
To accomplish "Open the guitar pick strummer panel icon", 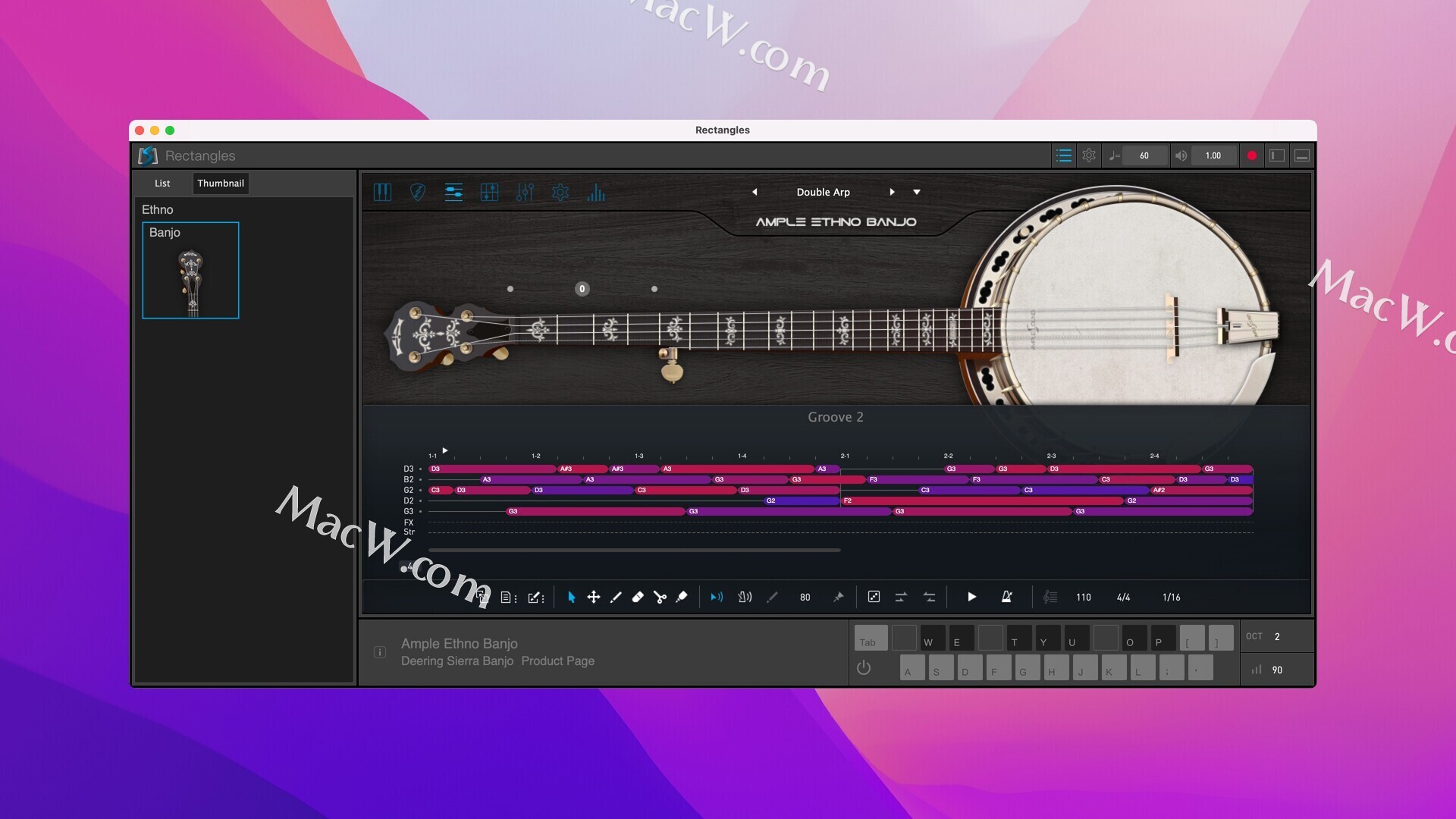I will coord(417,193).
